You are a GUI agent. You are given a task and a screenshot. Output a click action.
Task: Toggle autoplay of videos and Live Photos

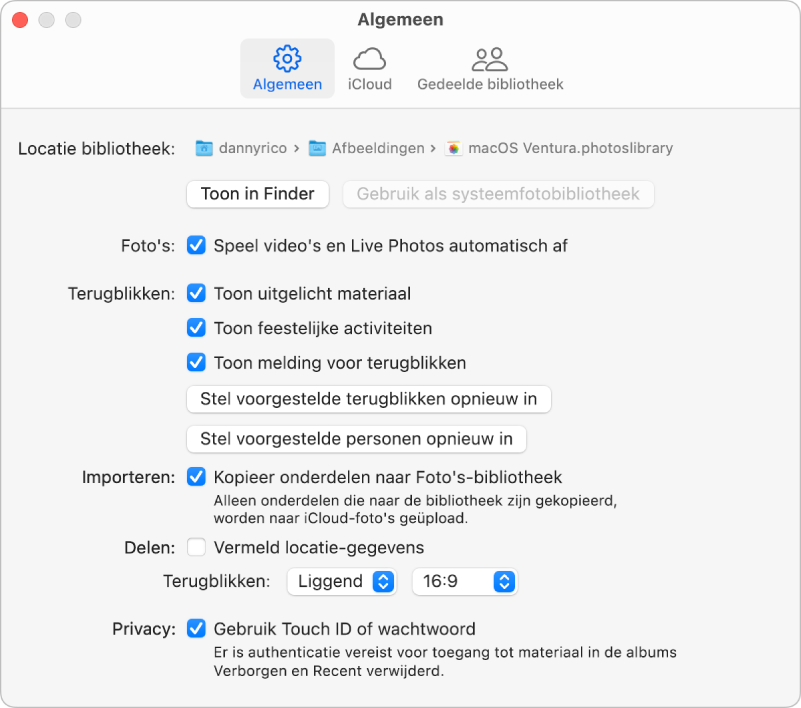[x=196, y=245]
